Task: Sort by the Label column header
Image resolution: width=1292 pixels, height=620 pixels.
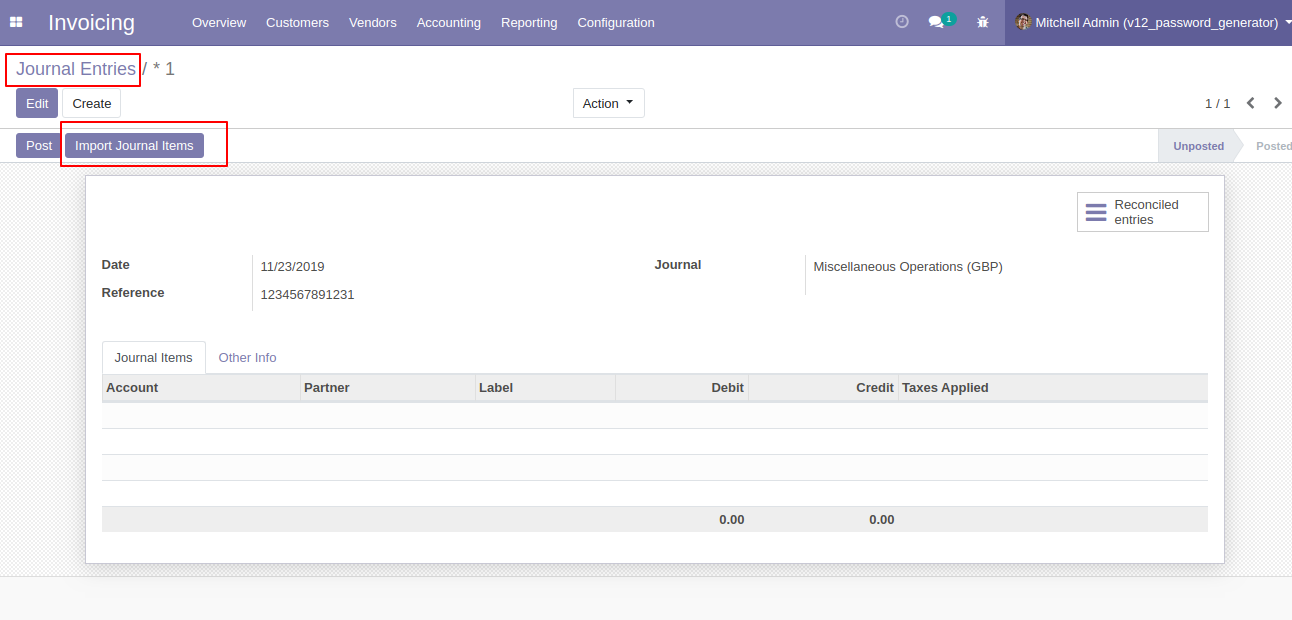Action: pos(545,388)
